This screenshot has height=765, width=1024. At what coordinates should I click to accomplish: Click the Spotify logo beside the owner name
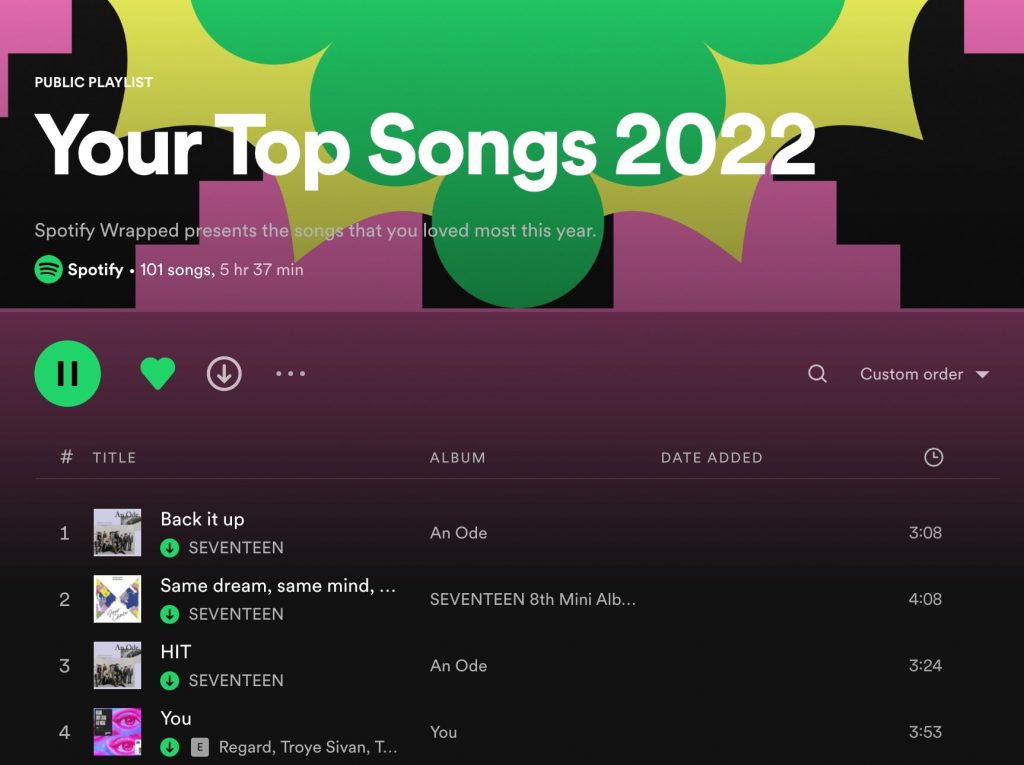click(48, 269)
